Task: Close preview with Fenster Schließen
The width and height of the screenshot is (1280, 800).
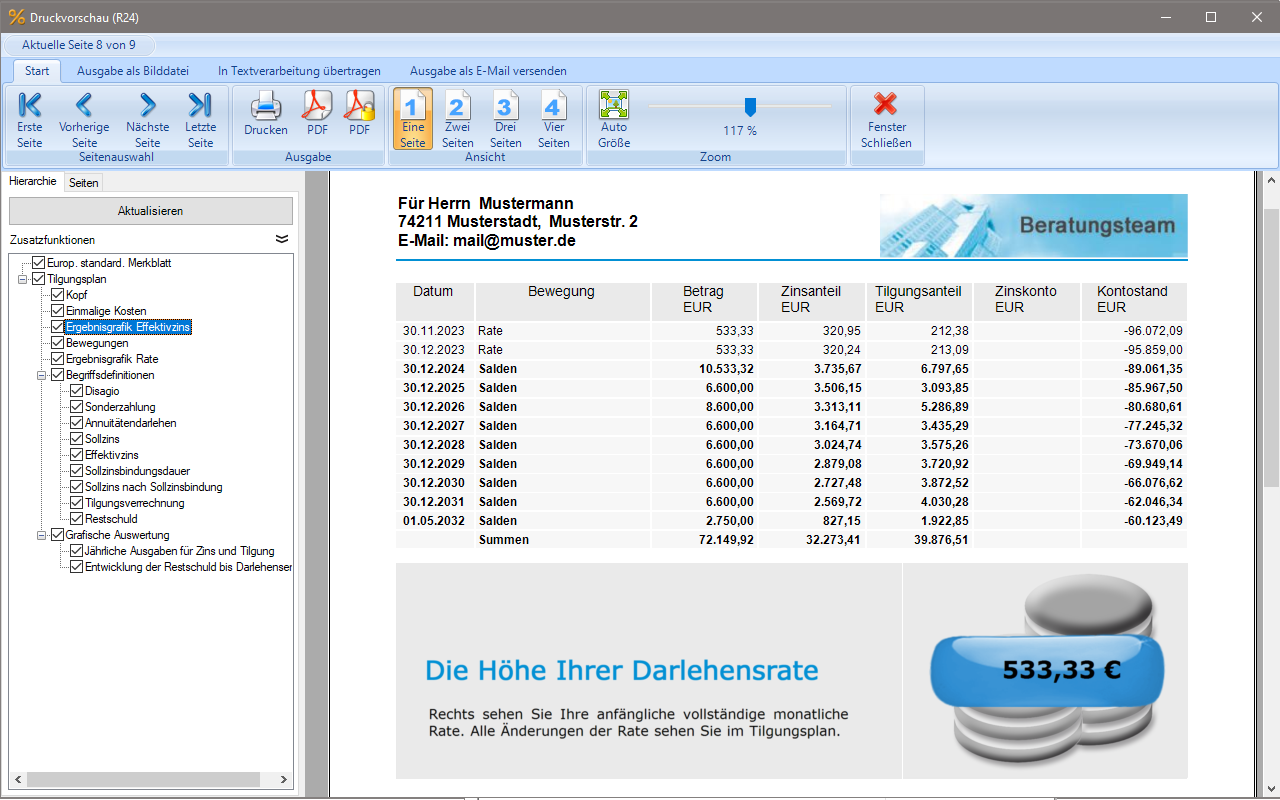Action: pyautogui.click(x=886, y=119)
